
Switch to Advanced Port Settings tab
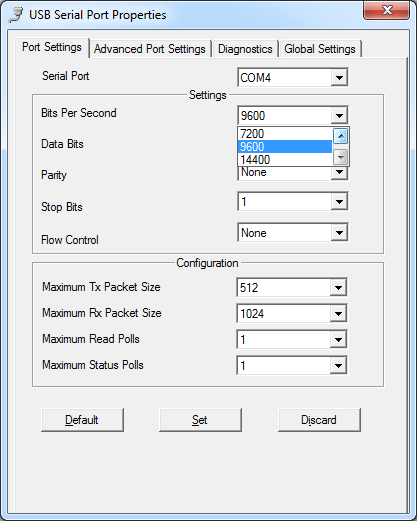150,49
